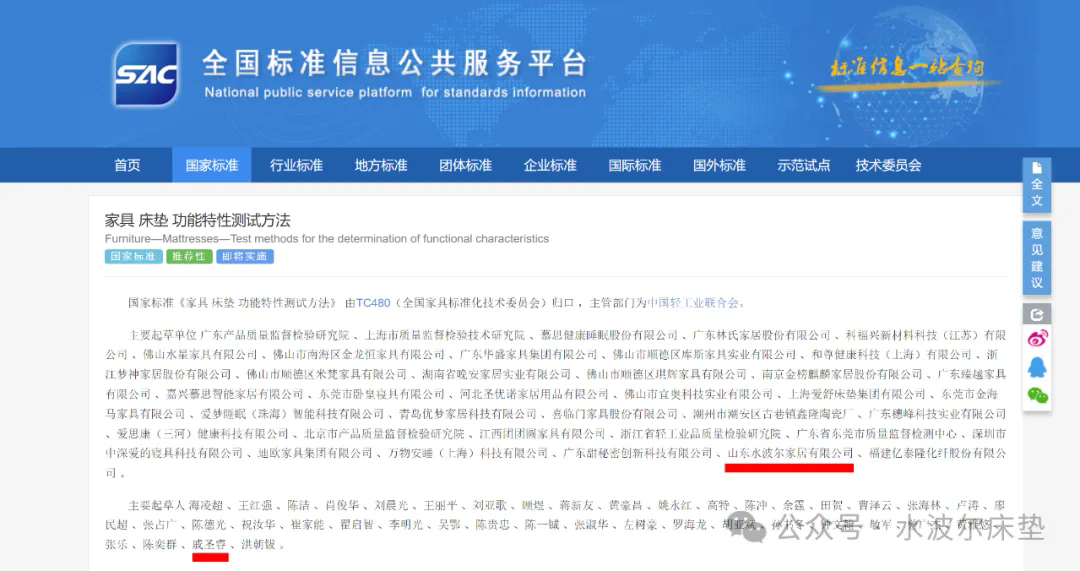The width and height of the screenshot is (1080, 571).
Task: Click the text 上海市质量监督检验技术研究院
Action: 444,335
